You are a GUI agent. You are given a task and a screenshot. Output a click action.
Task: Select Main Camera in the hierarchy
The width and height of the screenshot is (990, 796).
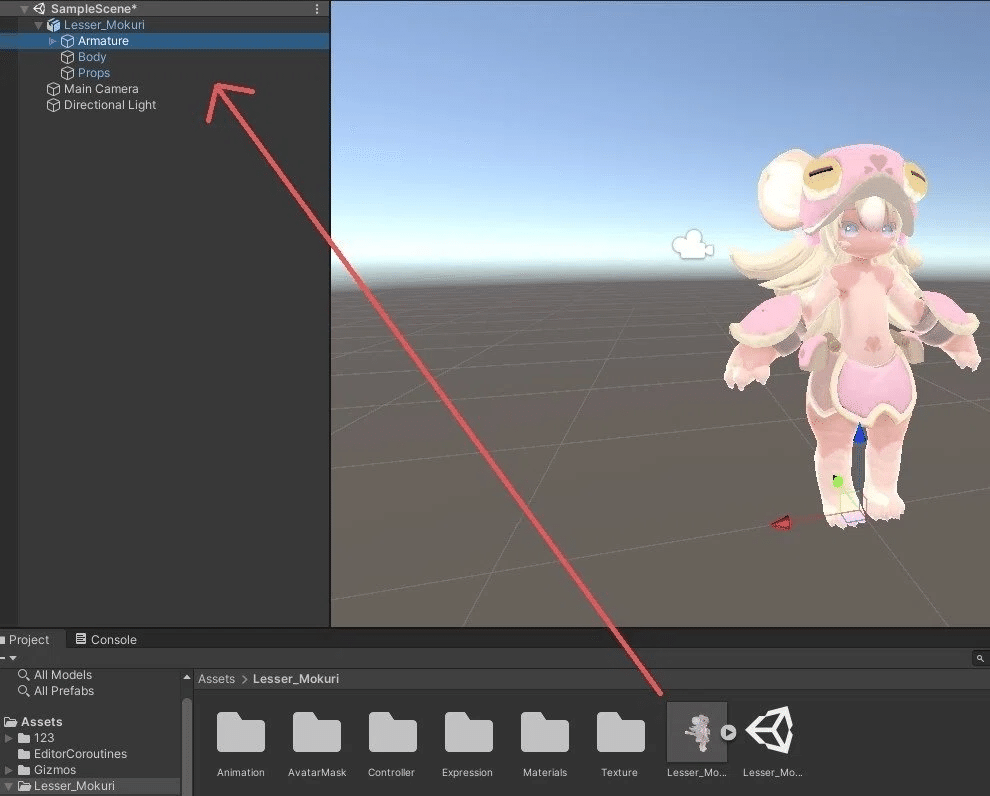(164, 89)
